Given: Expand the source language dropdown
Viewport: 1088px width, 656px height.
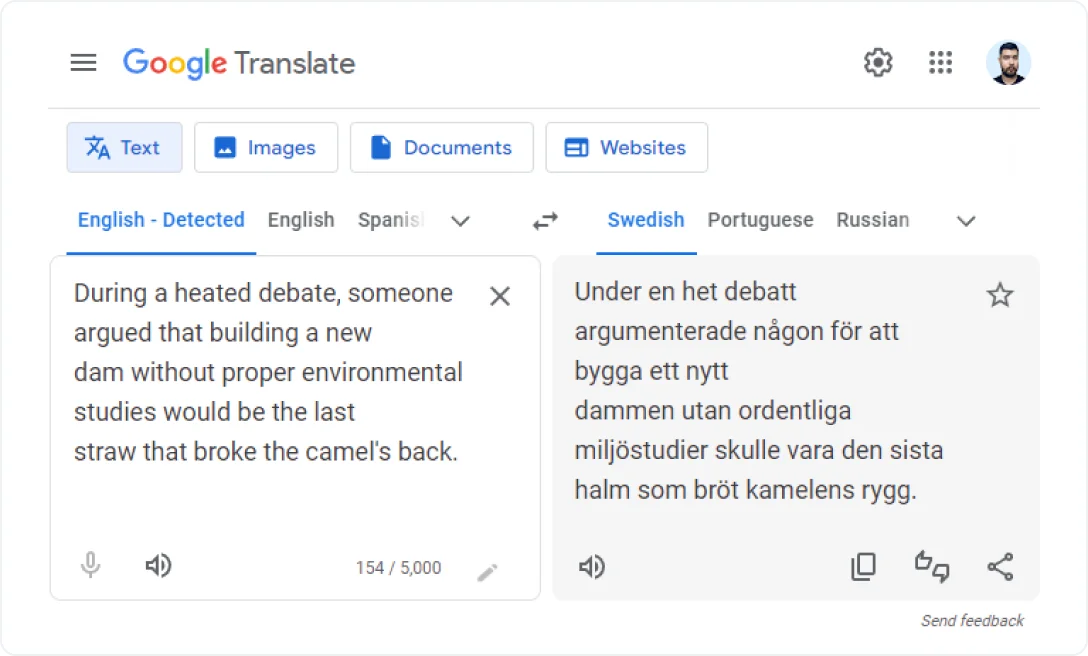Looking at the screenshot, I should click(x=460, y=221).
